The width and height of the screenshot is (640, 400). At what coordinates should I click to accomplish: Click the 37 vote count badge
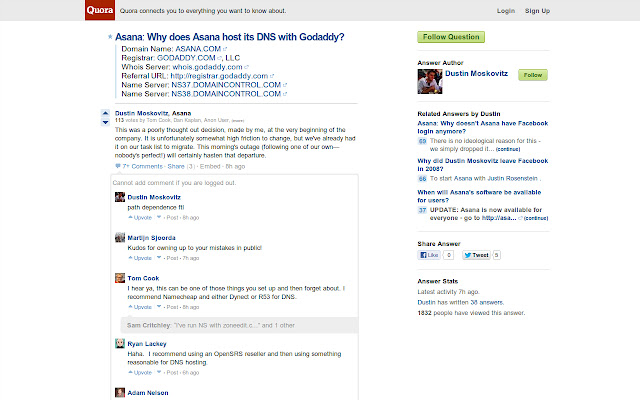point(422,210)
